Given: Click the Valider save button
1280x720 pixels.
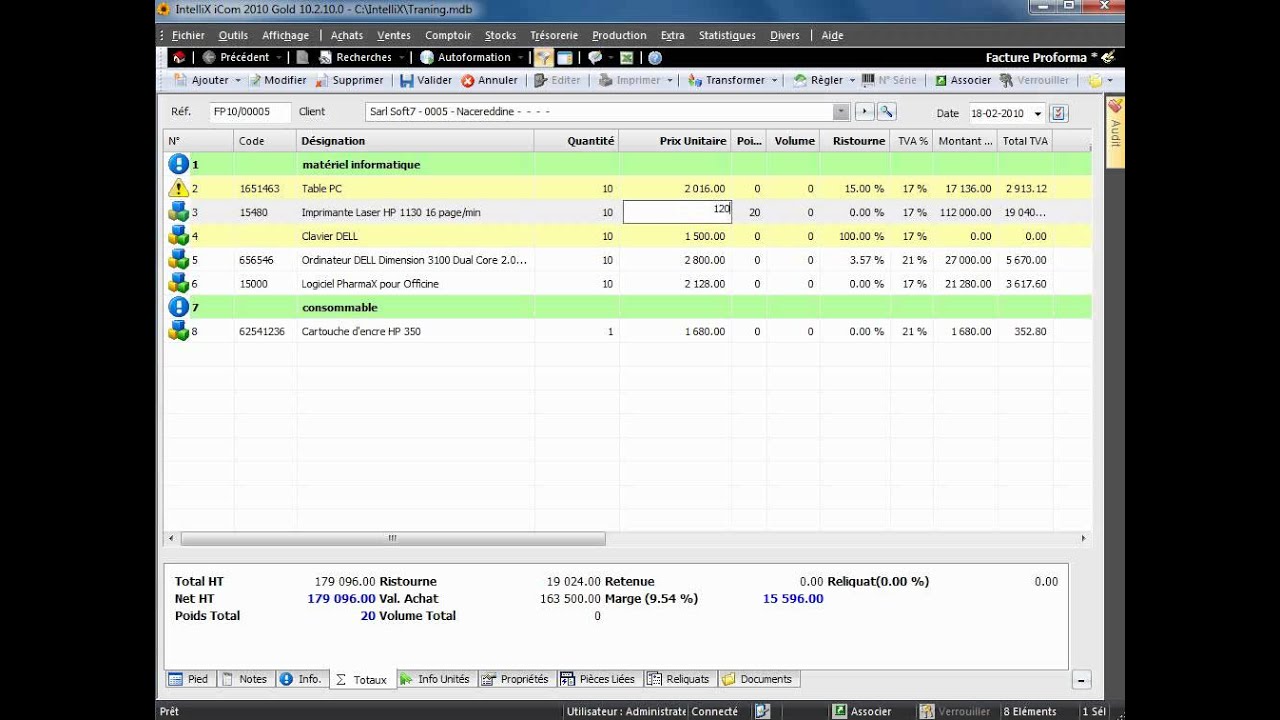Looking at the screenshot, I should coord(426,80).
